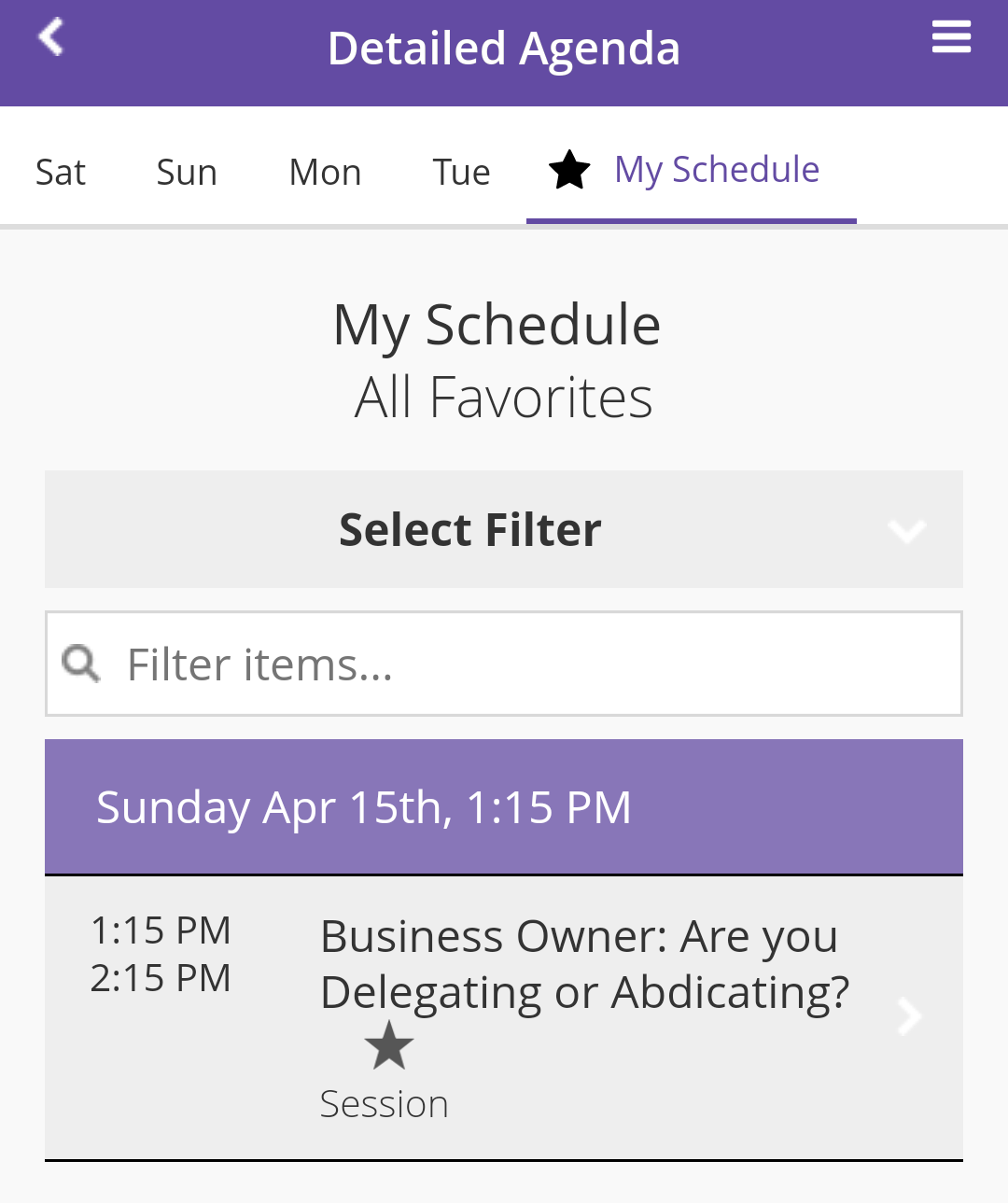Click the All Favorites subheading
This screenshot has width=1008, height=1203.
point(504,398)
